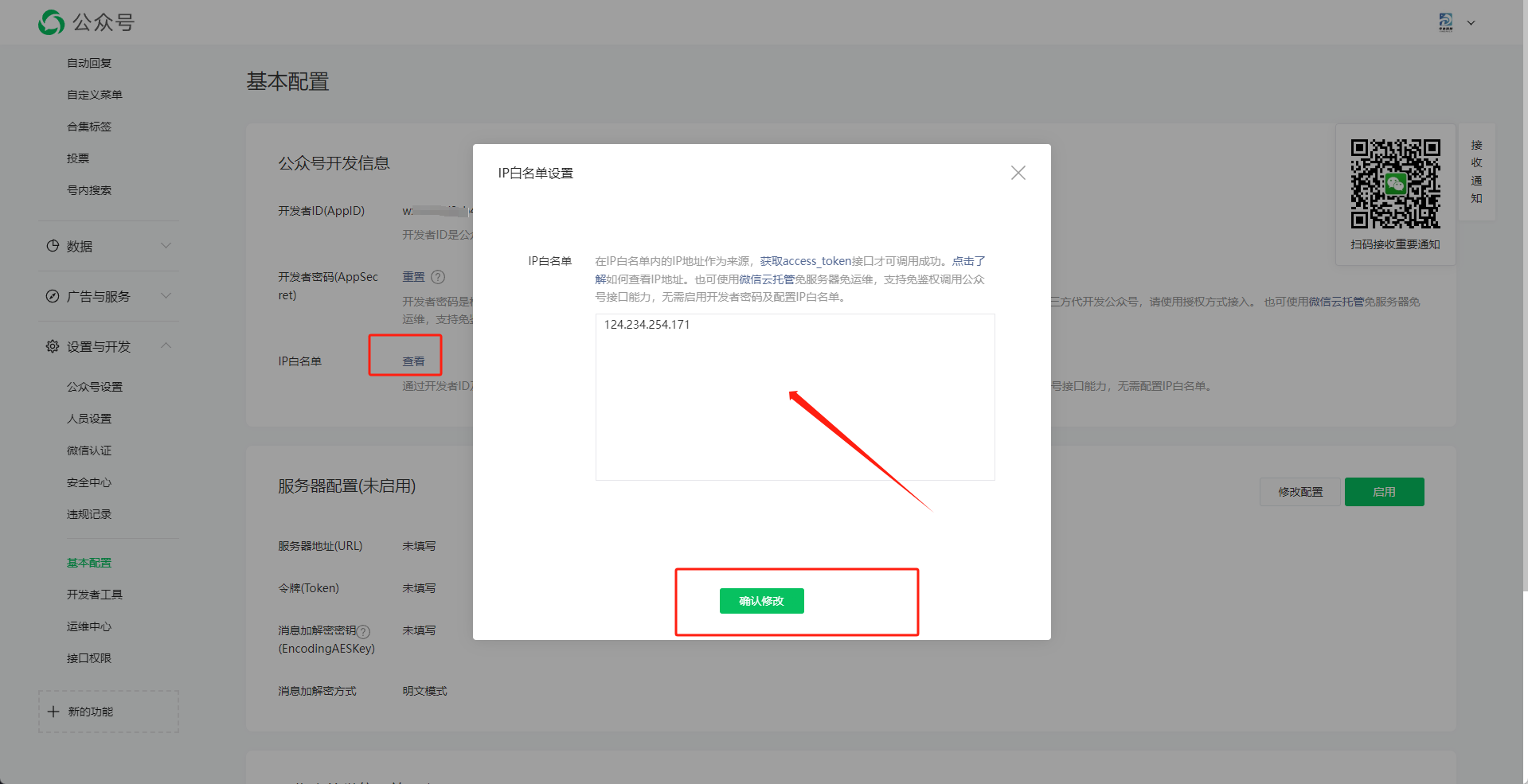
Task: Click the 设置与开发 gear icon
Action: (x=53, y=346)
